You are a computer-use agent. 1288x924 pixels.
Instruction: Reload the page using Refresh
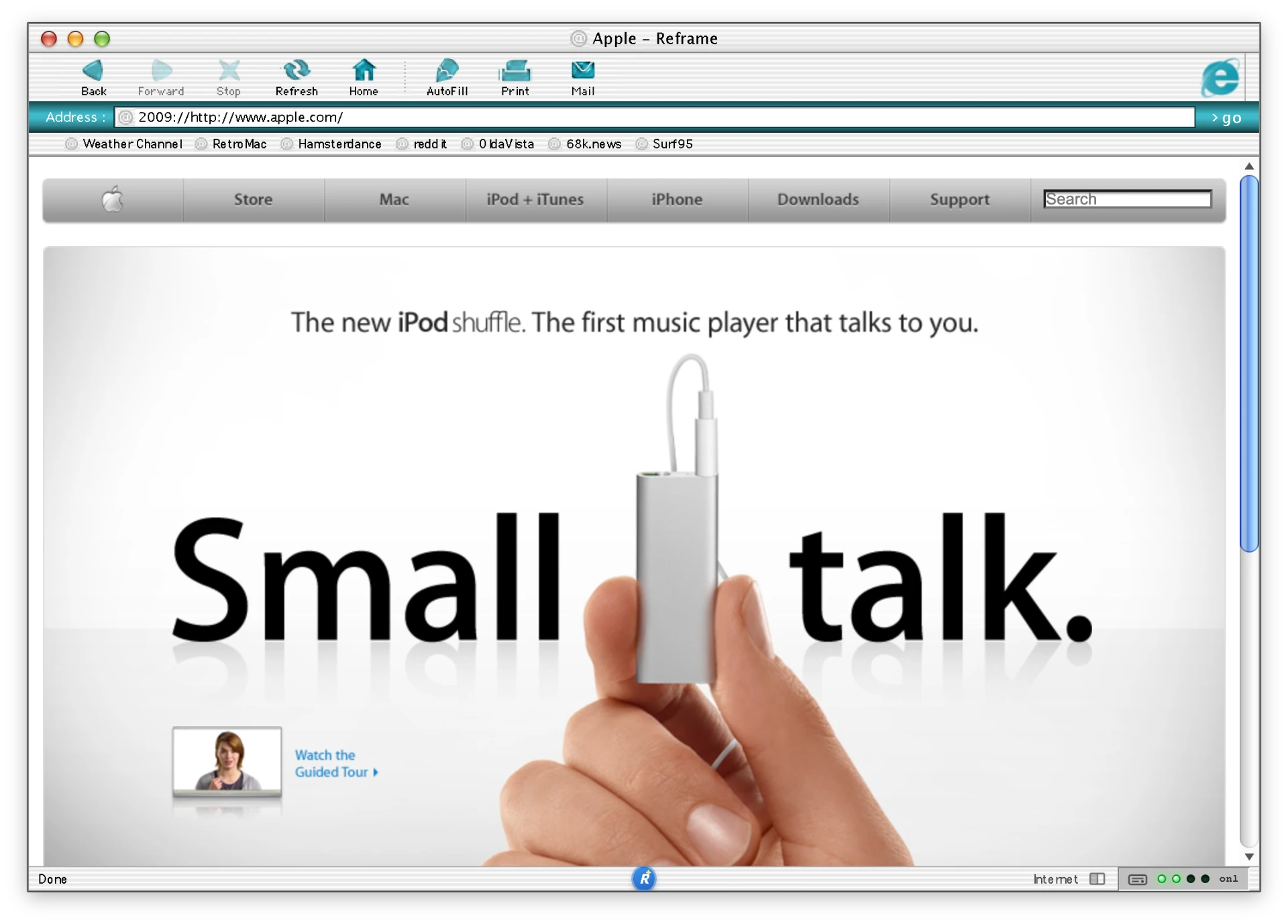click(297, 78)
